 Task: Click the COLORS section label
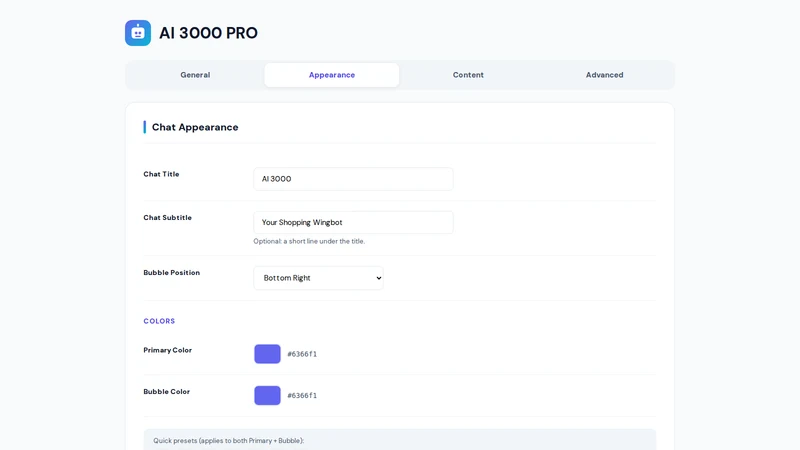[159, 321]
